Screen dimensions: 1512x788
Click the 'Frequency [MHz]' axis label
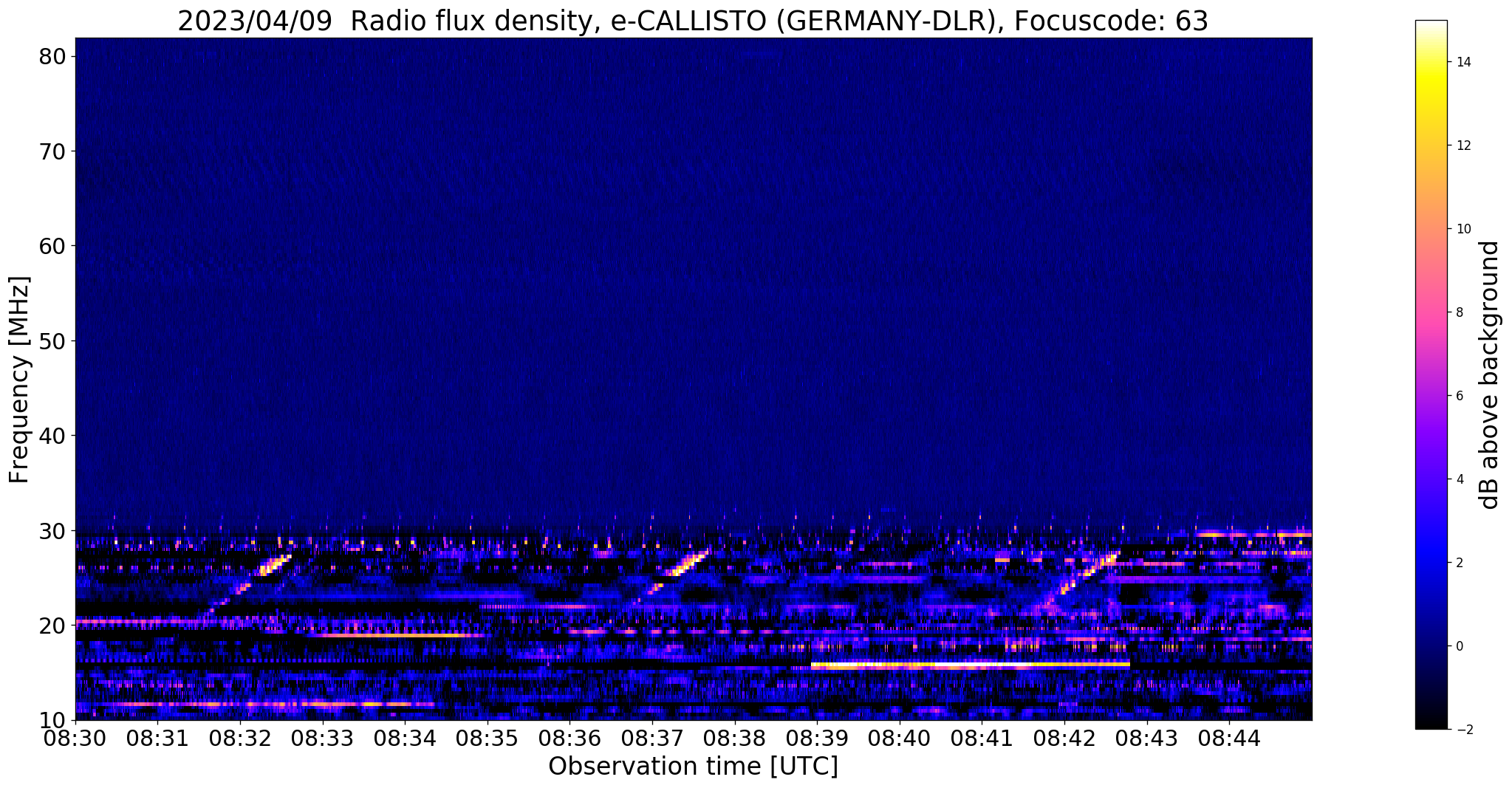tap(20, 380)
